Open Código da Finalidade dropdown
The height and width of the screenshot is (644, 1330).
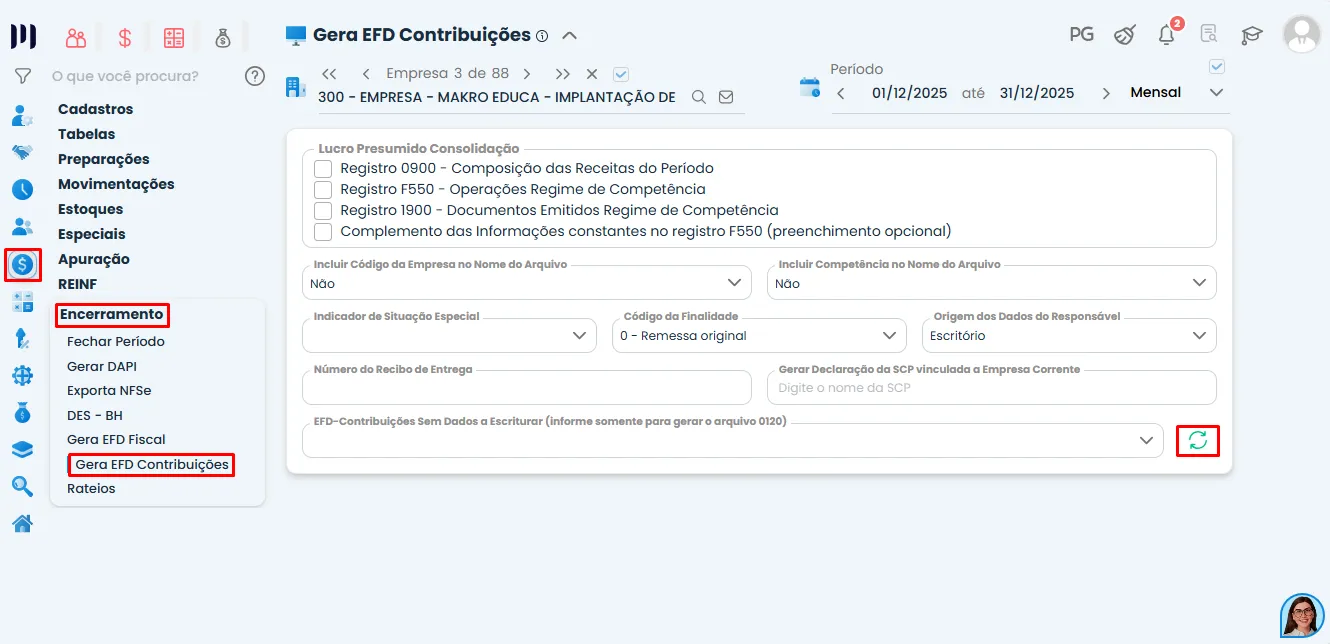click(x=758, y=336)
